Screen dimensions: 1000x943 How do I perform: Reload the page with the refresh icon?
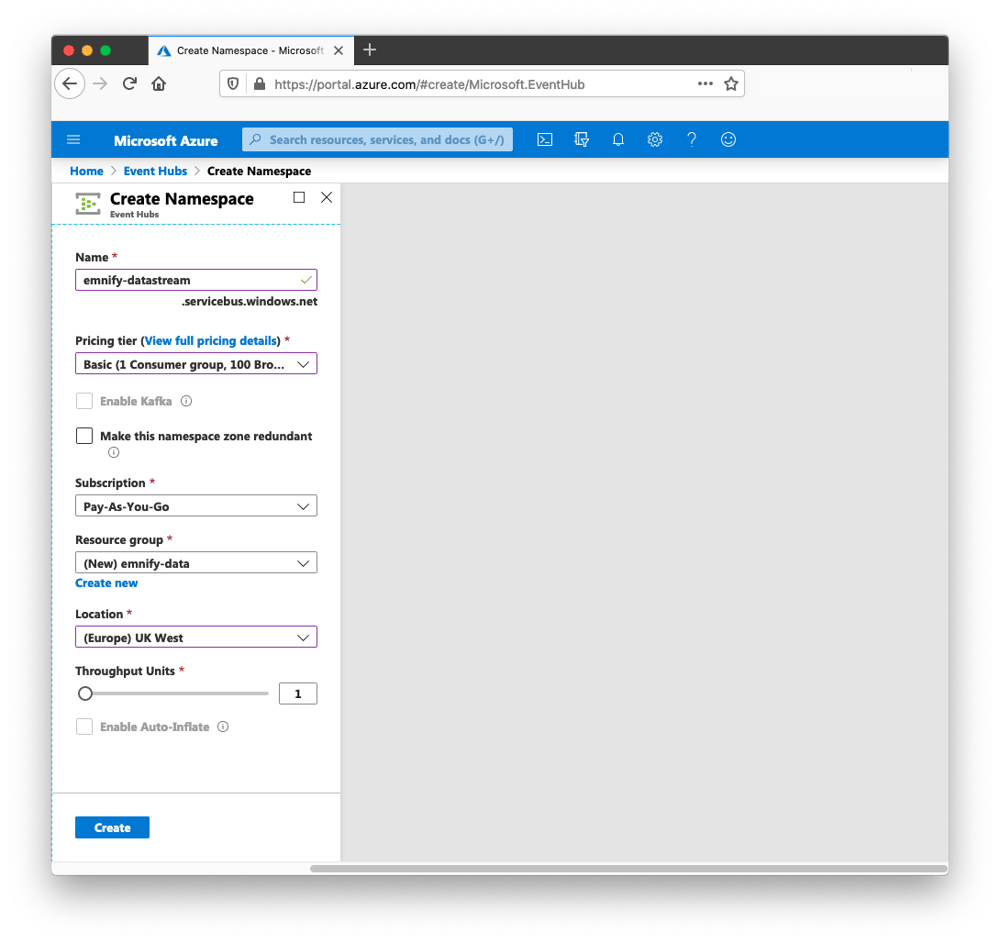129,84
